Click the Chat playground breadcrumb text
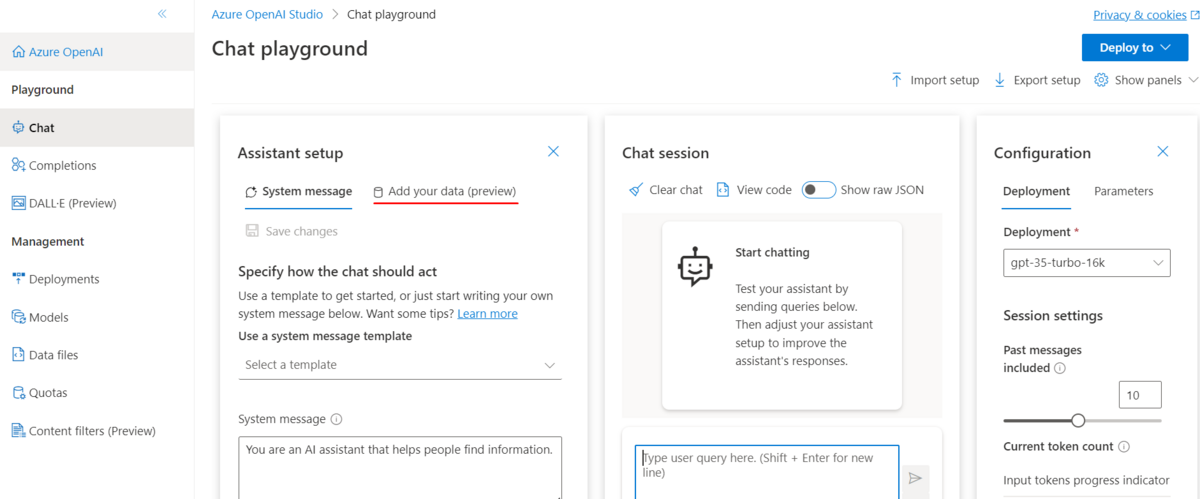The height and width of the screenshot is (499, 1200). (x=391, y=15)
